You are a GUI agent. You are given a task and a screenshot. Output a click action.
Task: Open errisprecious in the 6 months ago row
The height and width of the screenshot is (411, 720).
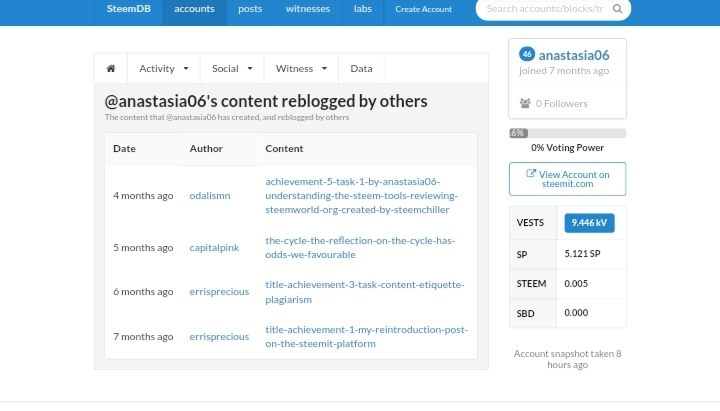[219, 292]
